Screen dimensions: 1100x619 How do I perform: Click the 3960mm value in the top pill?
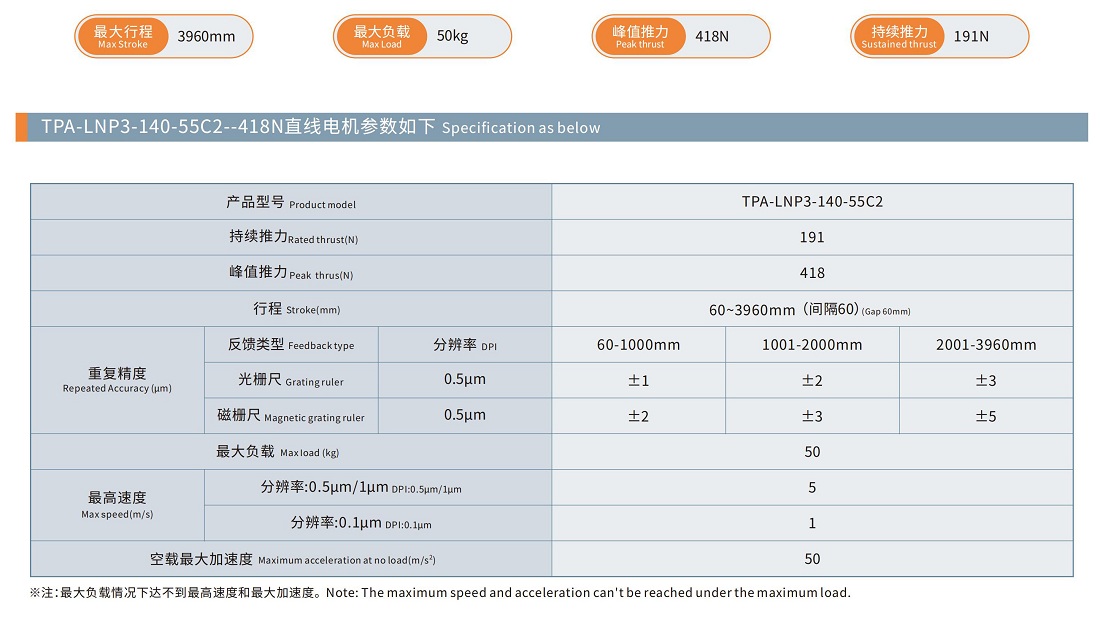click(x=206, y=37)
